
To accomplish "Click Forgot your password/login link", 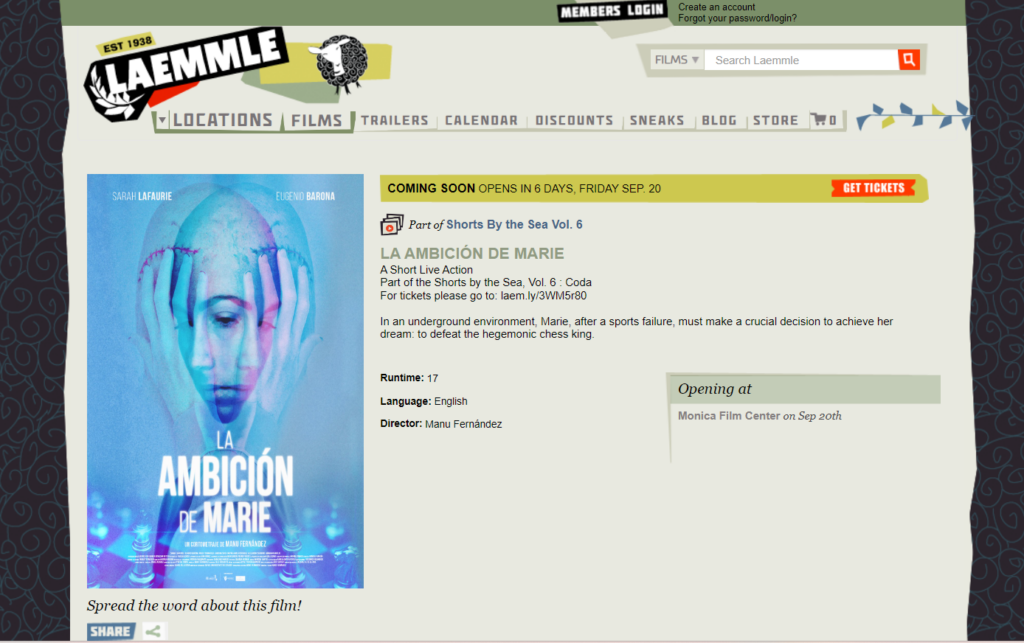I will [x=737, y=18].
